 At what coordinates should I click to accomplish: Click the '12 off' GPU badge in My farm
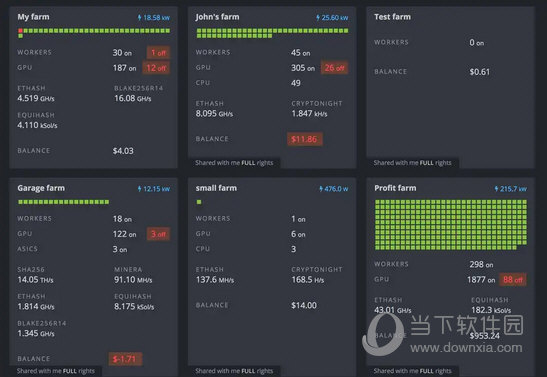[x=156, y=68]
